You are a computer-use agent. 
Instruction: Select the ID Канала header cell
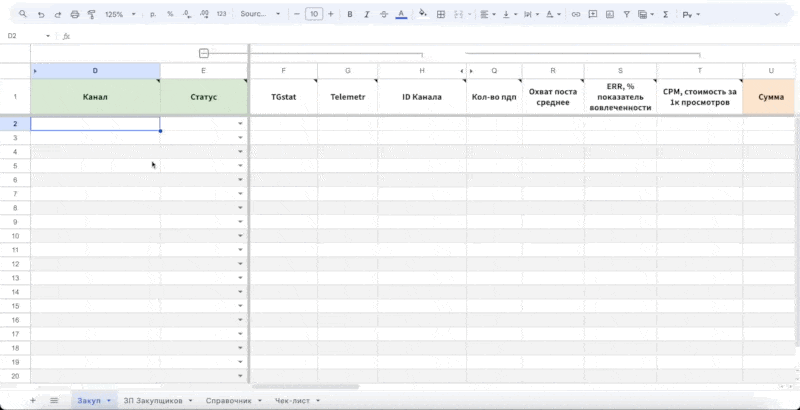coord(422,96)
